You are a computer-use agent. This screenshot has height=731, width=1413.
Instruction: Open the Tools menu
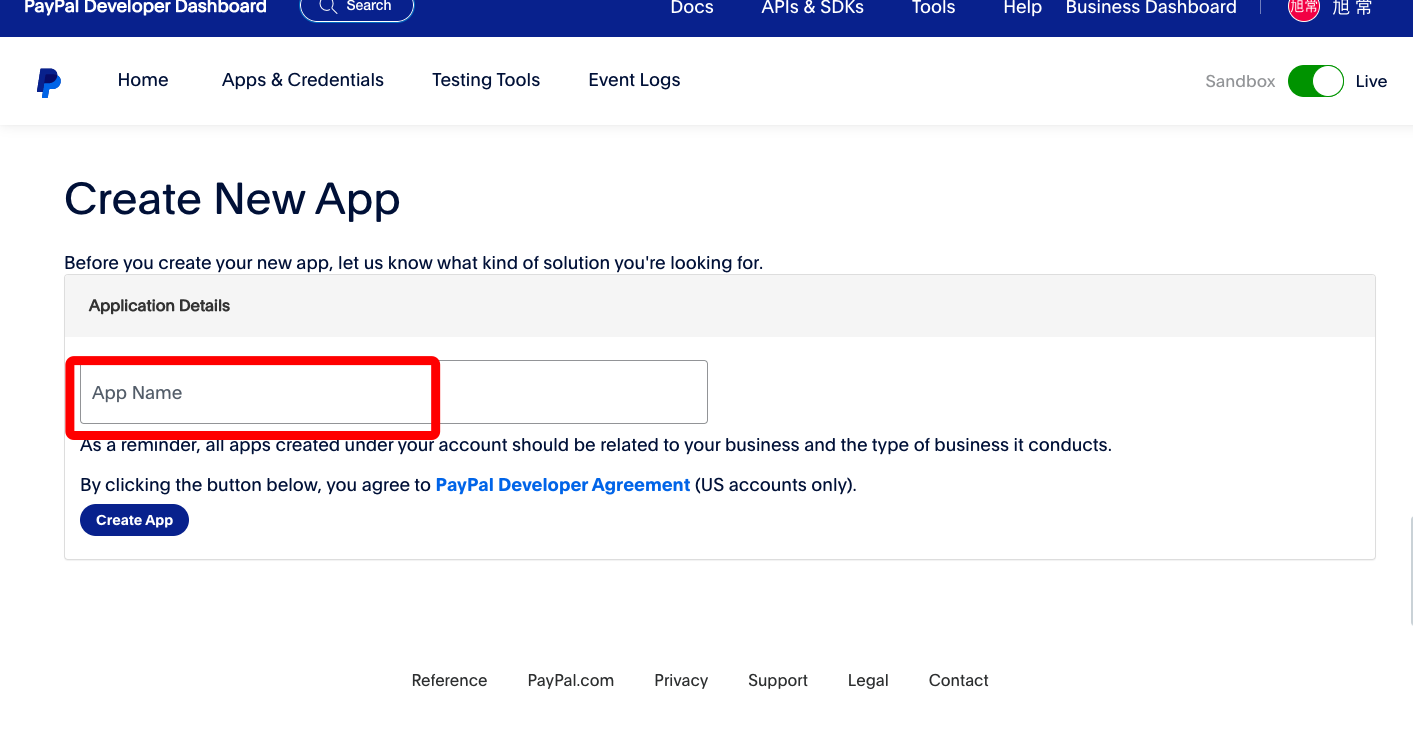933,8
